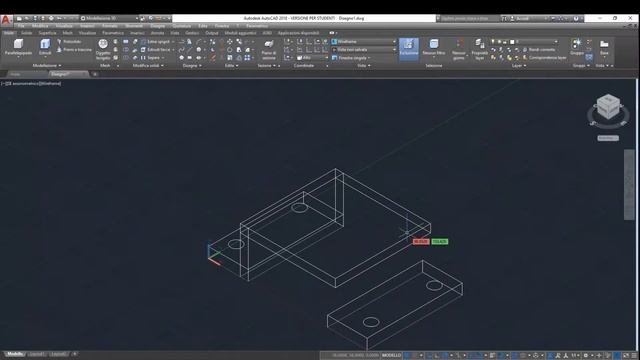Select Estrai spigoli tool
Screen dimensions: 640x360
155,42
